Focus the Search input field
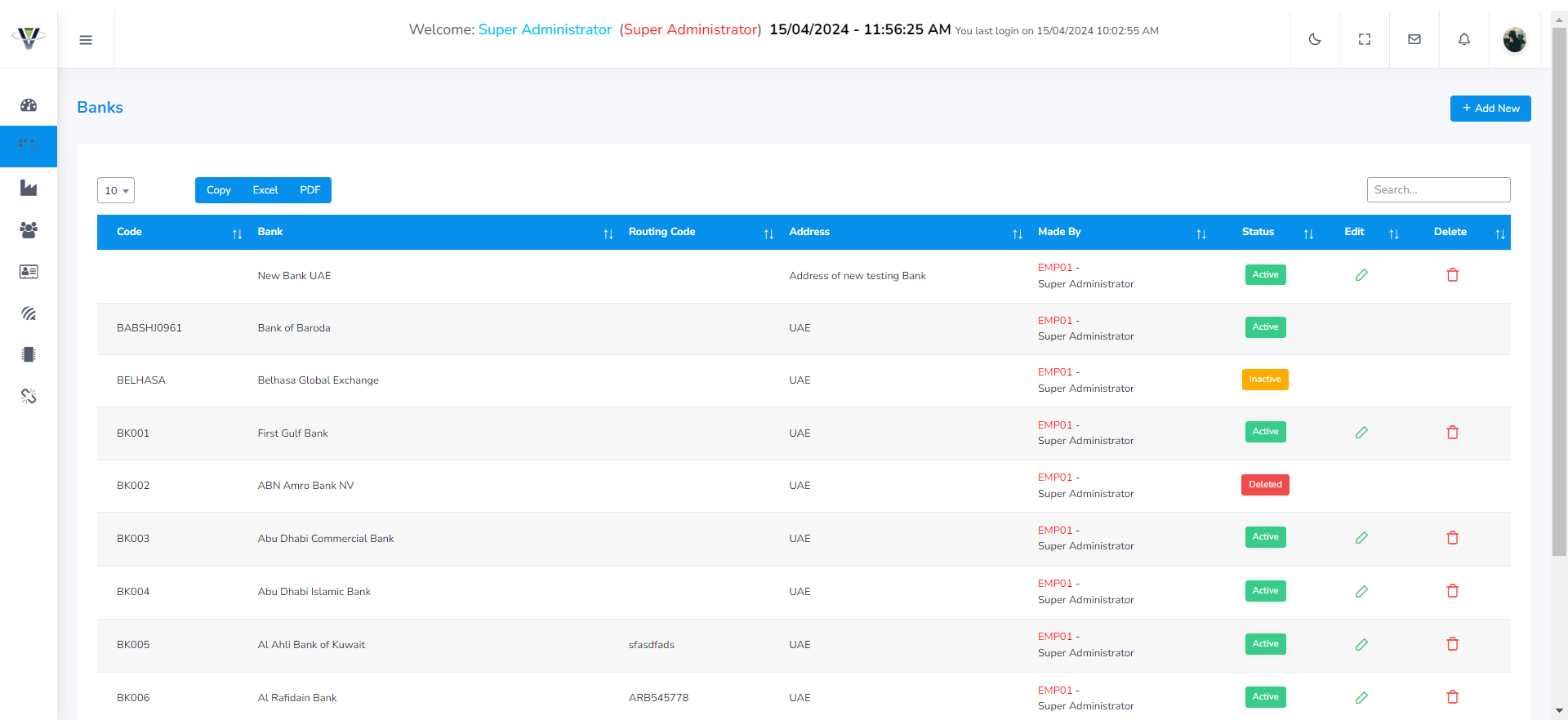Viewport: 1568px width, 720px height. (x=1438, y=189)
